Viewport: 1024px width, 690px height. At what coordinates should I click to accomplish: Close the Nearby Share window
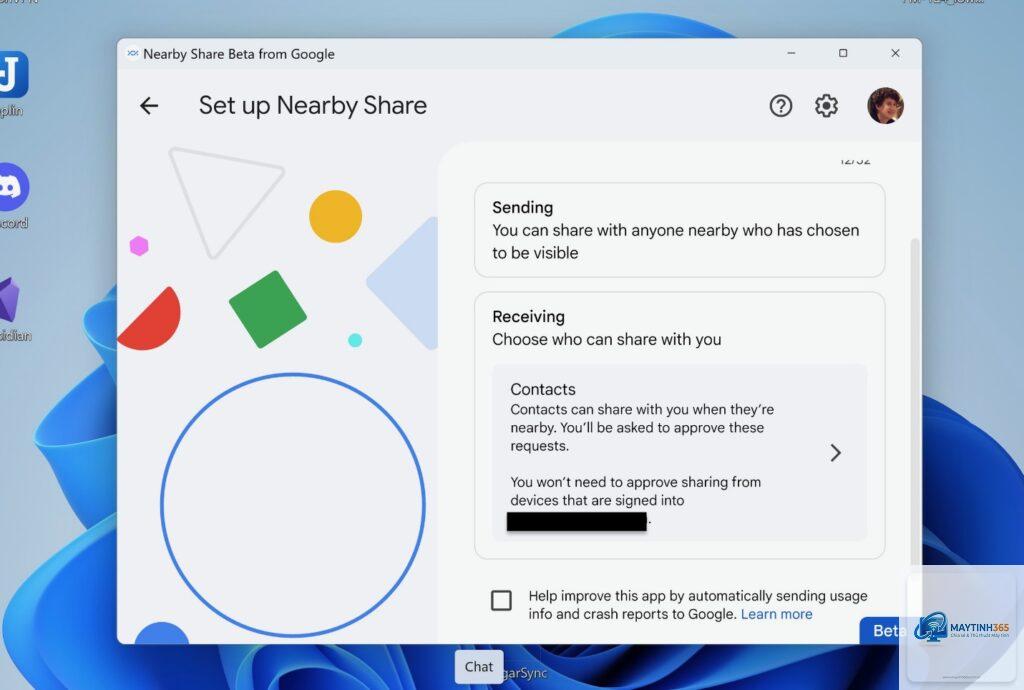click(895, 53)
